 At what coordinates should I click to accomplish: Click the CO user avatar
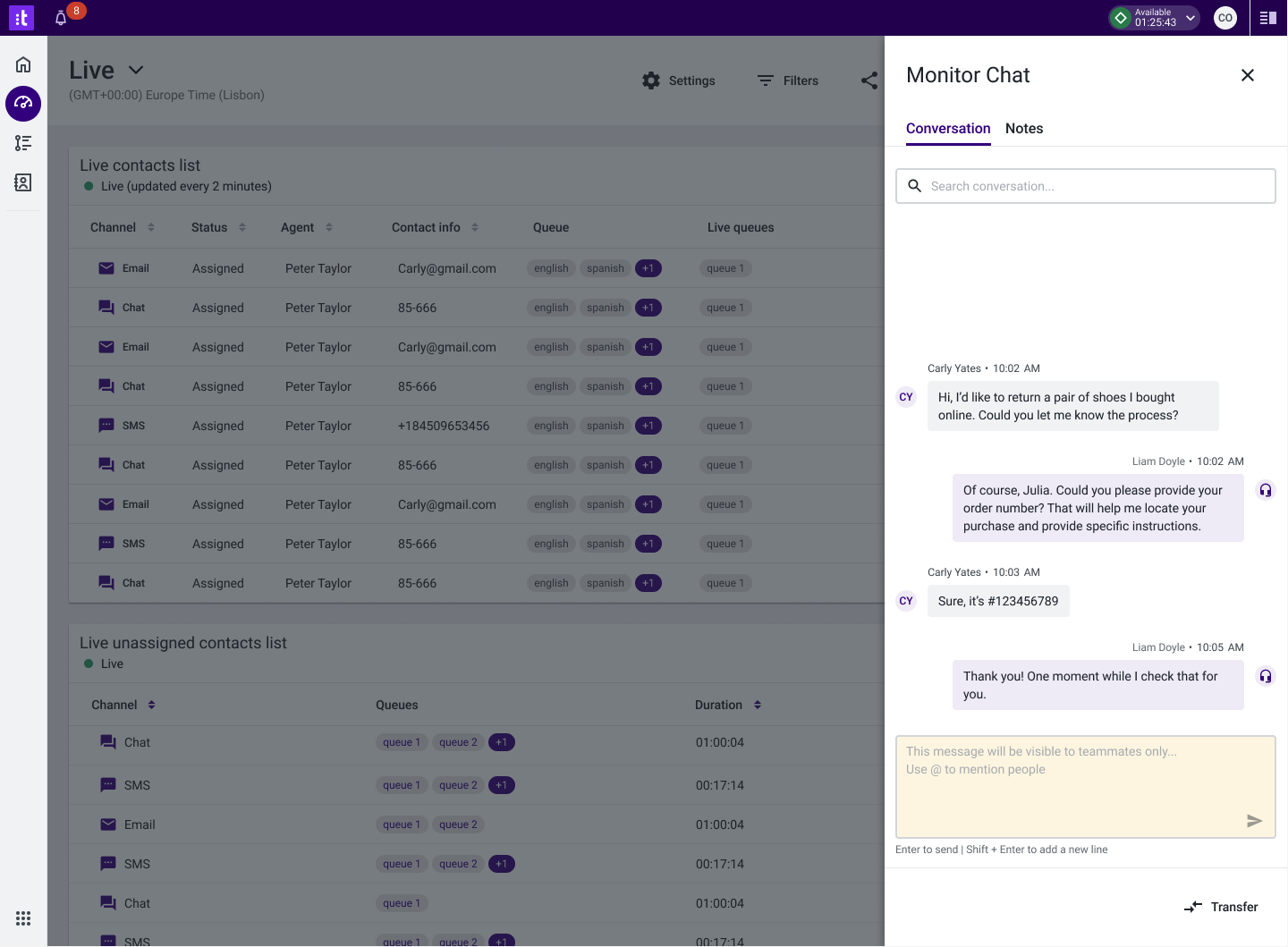(x=1225, y=18)
